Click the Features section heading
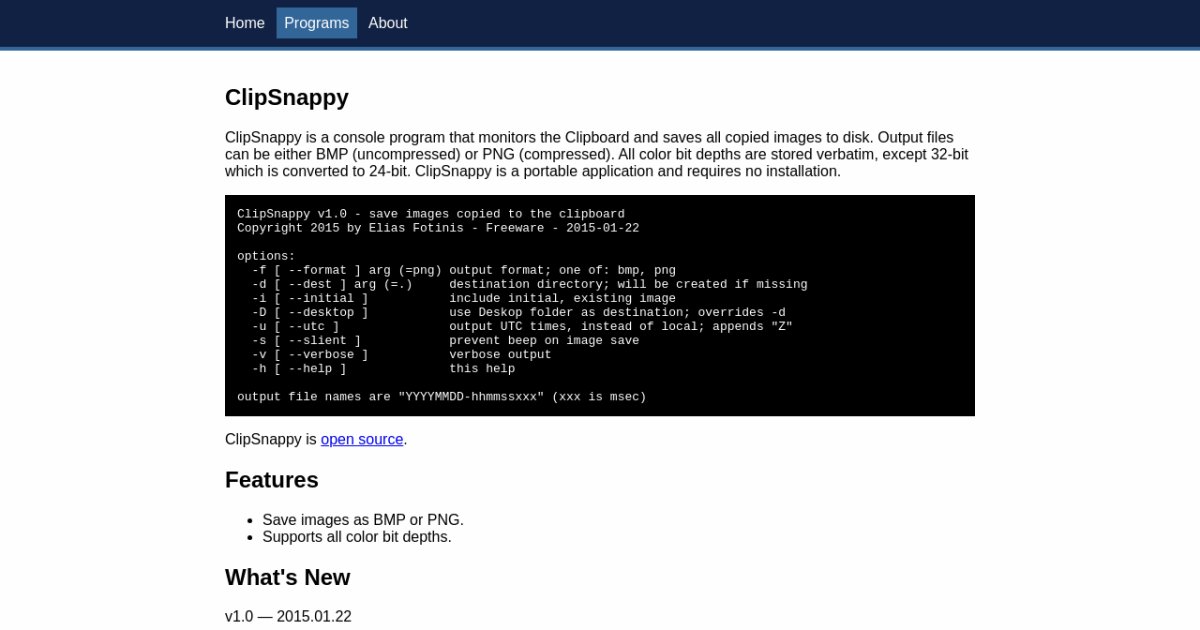The width and height of the screenshot is (1200, 630). point(272,480)
